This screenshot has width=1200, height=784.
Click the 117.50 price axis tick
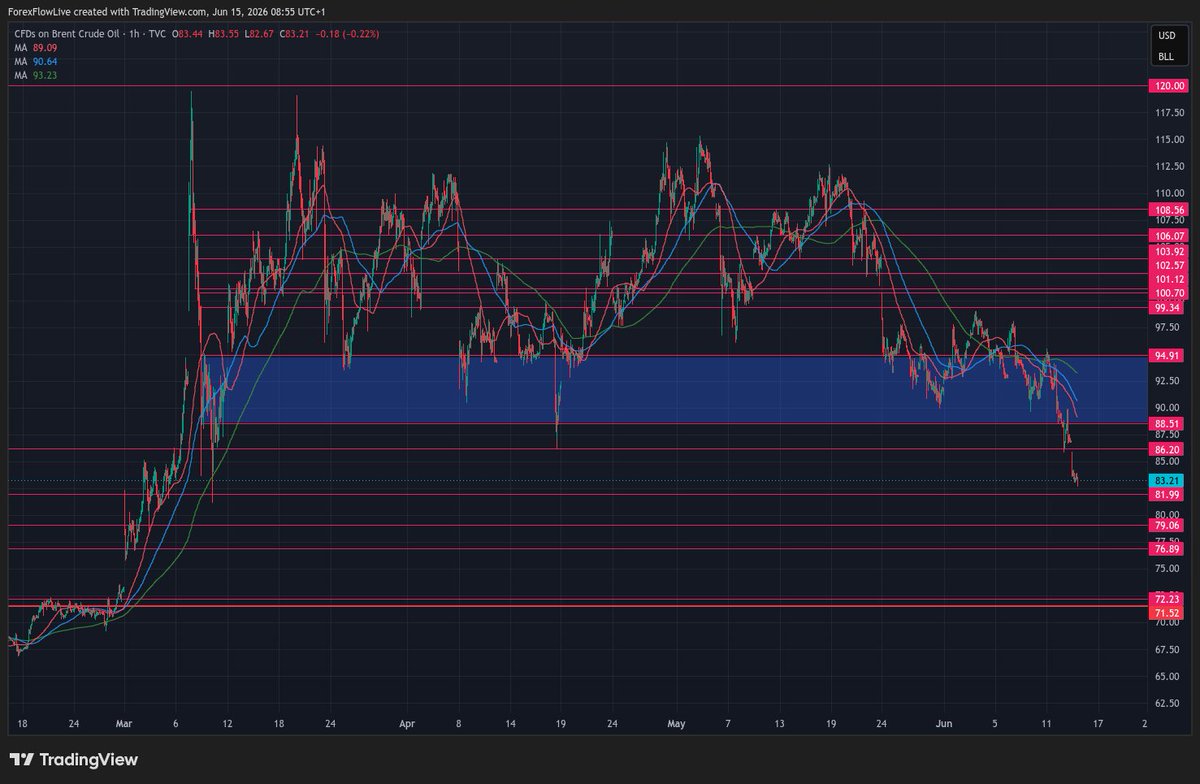pos(1169,113)
